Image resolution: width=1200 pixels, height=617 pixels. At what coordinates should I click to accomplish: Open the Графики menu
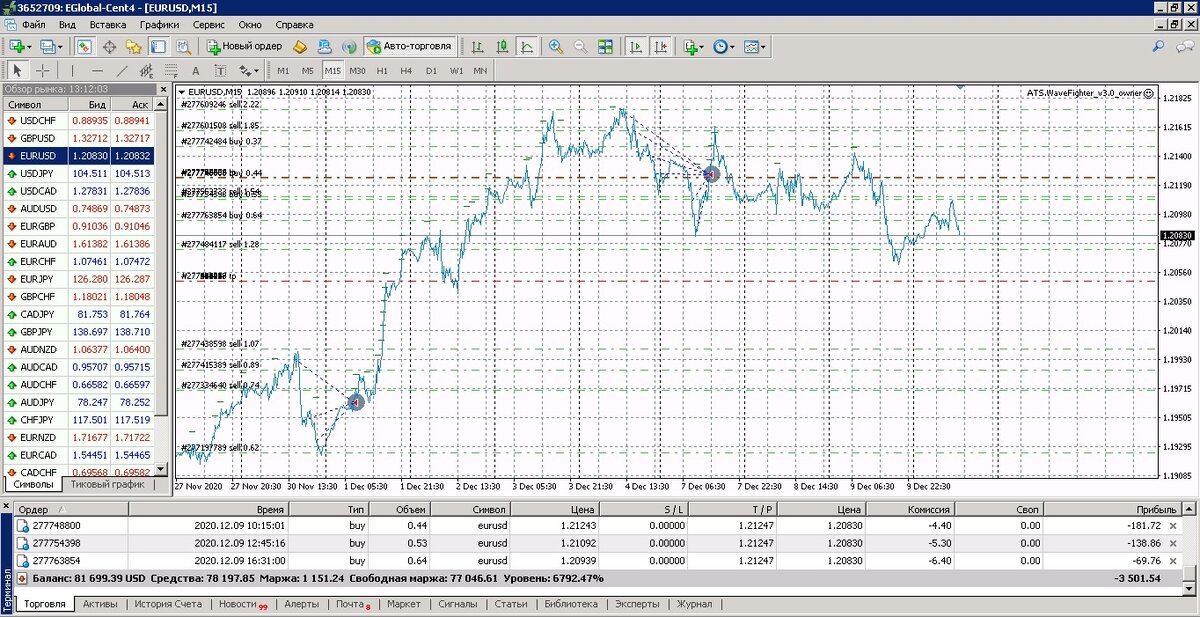coord(160,24)
